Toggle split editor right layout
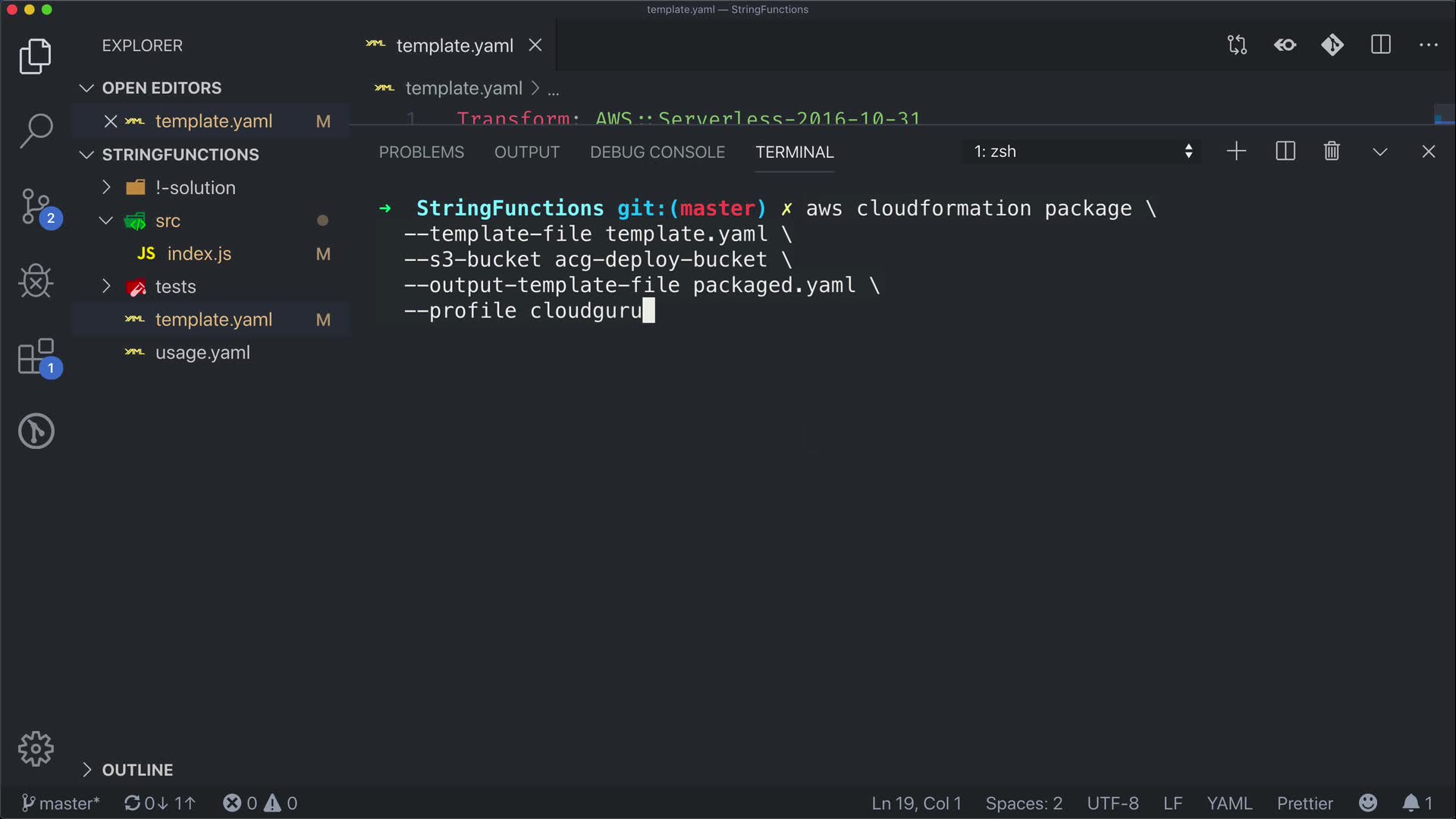Viewport: 1456px width, 819px height. (x=1381, y=45)
